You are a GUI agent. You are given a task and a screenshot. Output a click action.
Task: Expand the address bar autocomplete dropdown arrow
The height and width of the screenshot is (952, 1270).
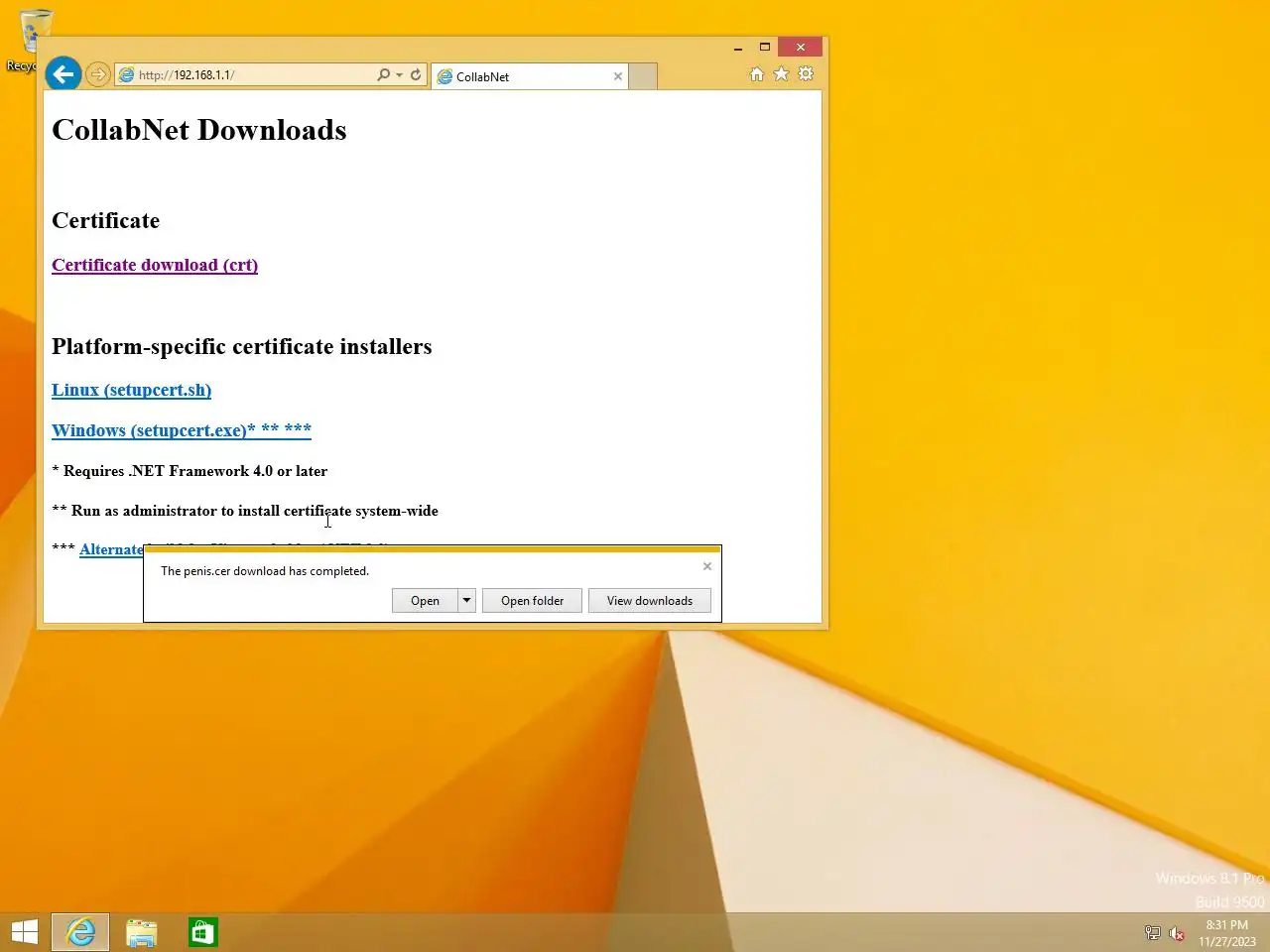coord(399,75)
